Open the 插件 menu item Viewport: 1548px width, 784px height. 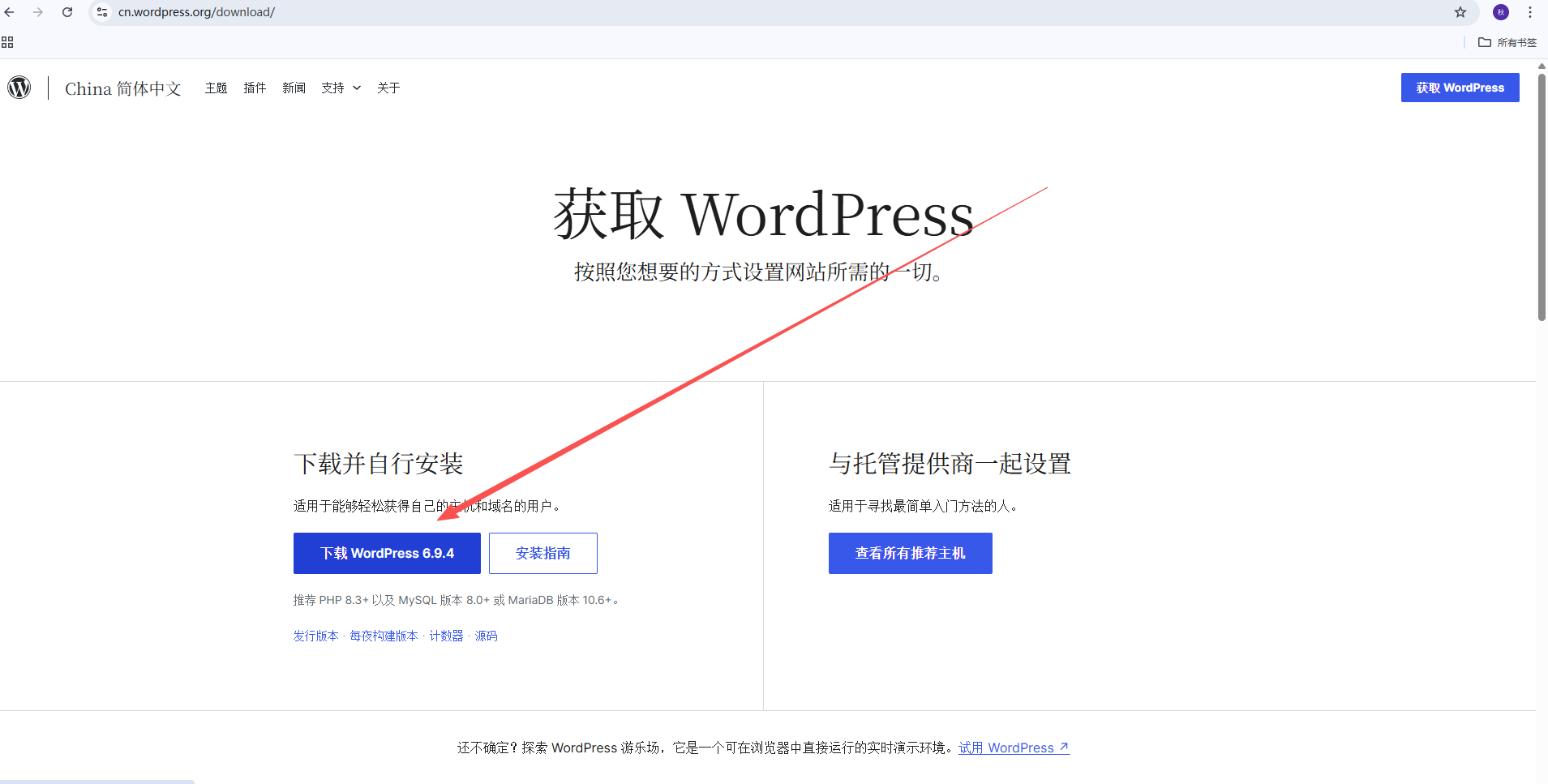click(255, 88)
